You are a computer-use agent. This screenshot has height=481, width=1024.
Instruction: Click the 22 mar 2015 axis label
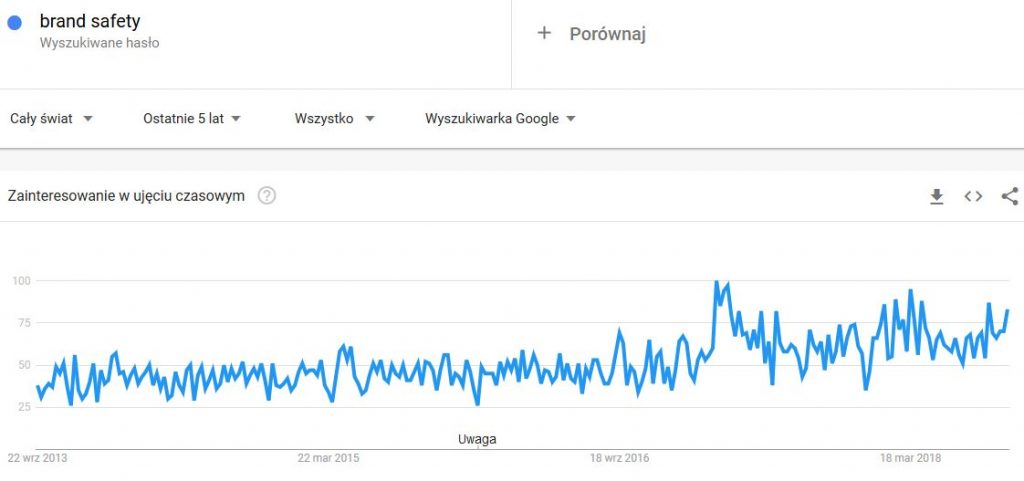tap(328, 458)
